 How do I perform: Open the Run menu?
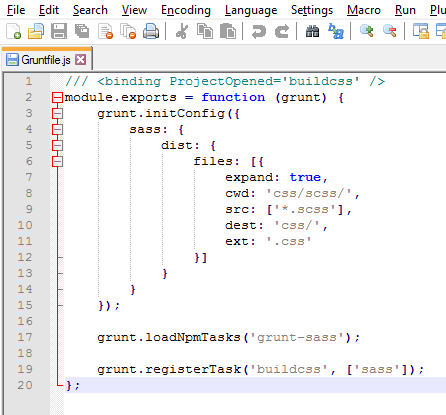click(x=405, y=10)
